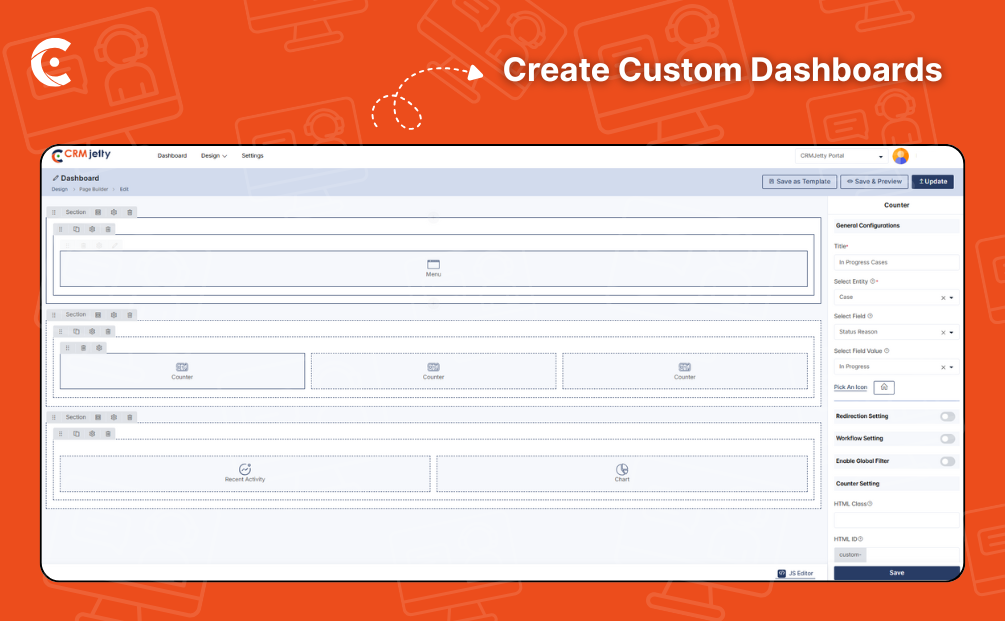Click the Title field containing In Progress Cases

(895, 263)
